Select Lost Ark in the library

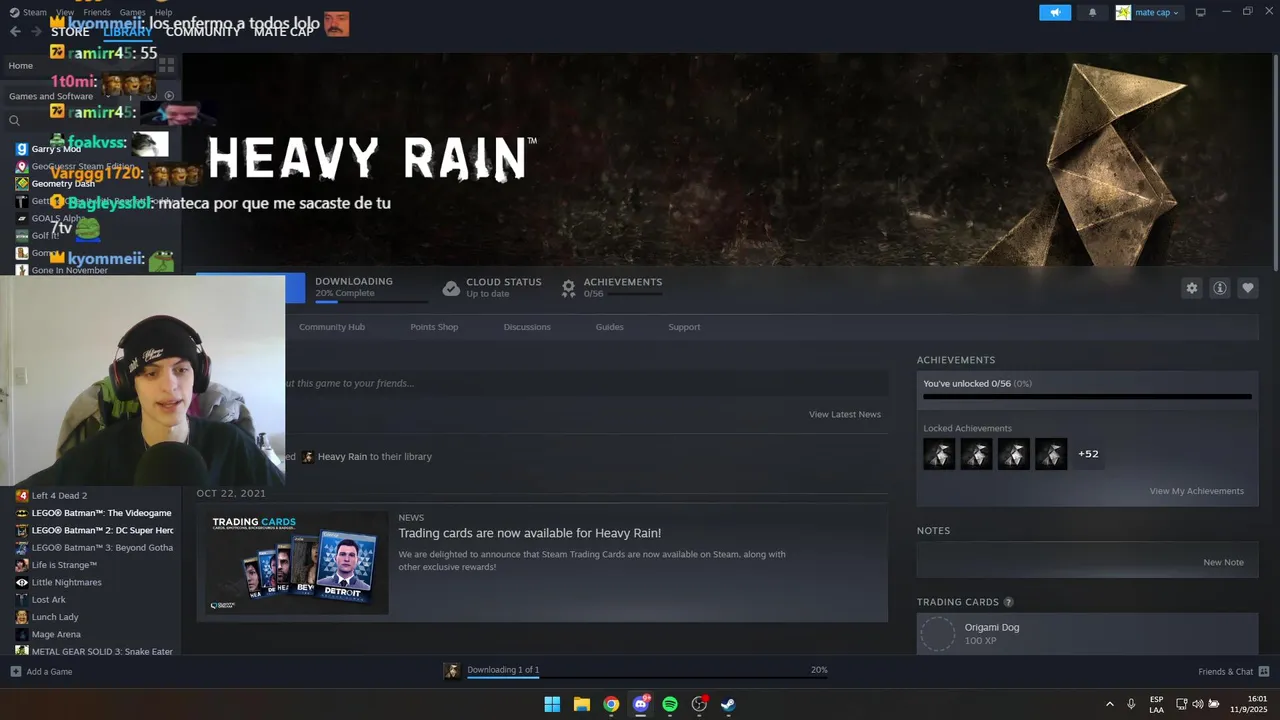(x=48, y=600)
